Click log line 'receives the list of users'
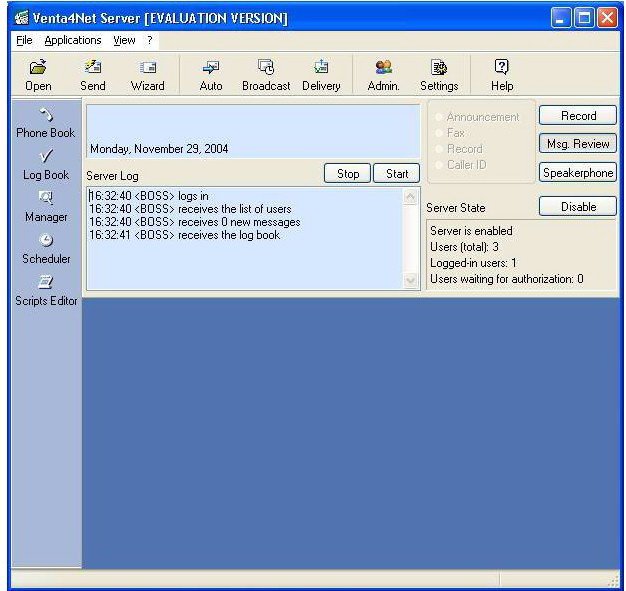 click(x=190, y=209)
